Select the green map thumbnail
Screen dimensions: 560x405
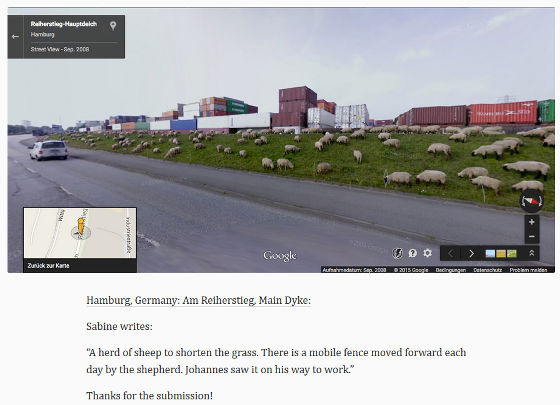pos(512,254)
